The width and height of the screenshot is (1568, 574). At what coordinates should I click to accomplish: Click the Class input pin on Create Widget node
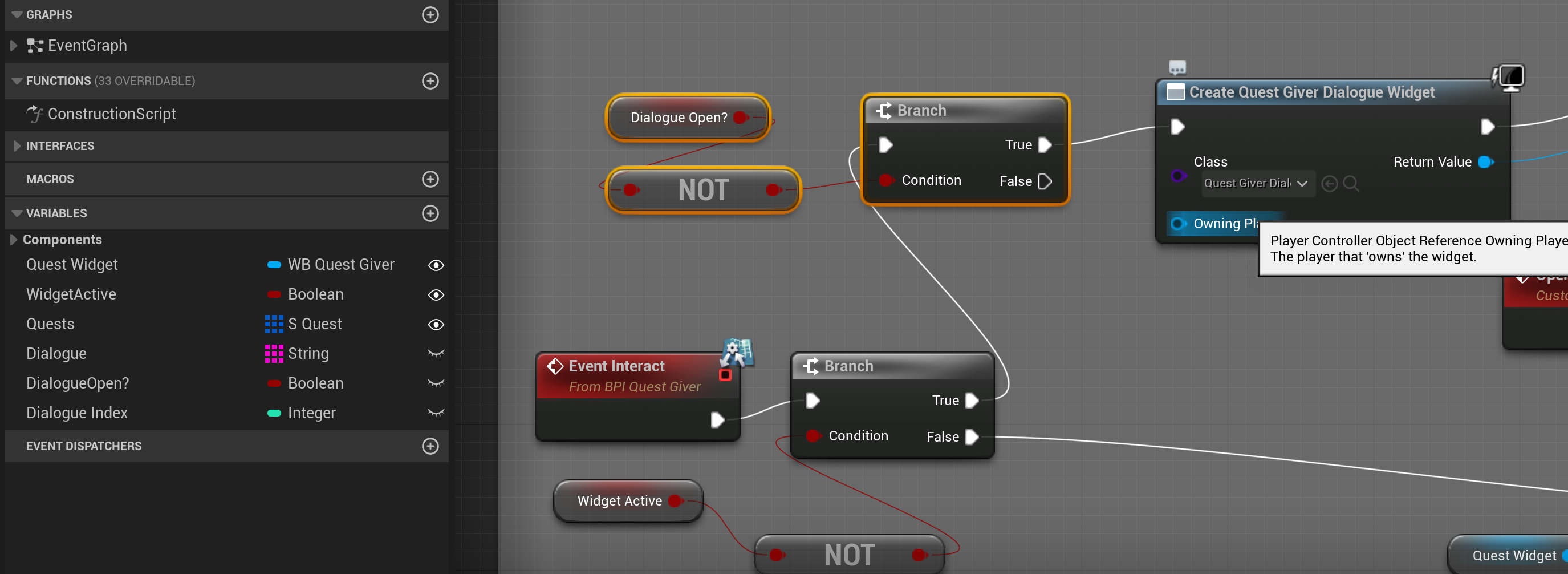pyautogui.click(x=1178, y=176)
